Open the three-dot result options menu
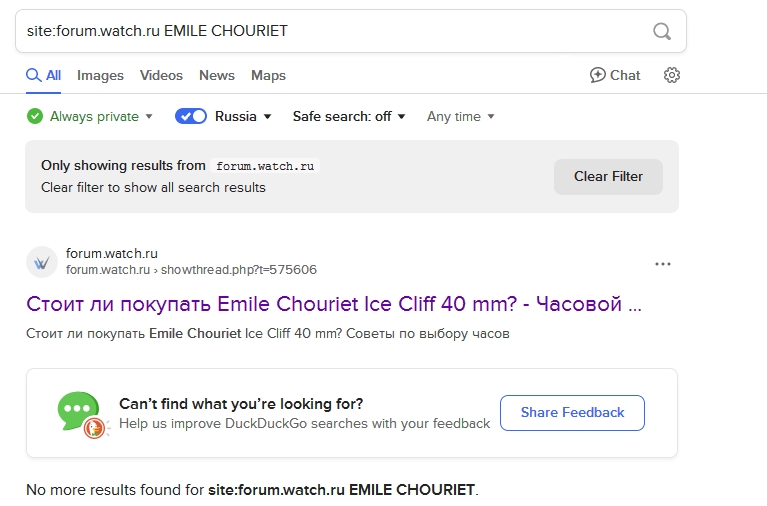The width and height of the screenshot is (767, 506). point(662,264)
